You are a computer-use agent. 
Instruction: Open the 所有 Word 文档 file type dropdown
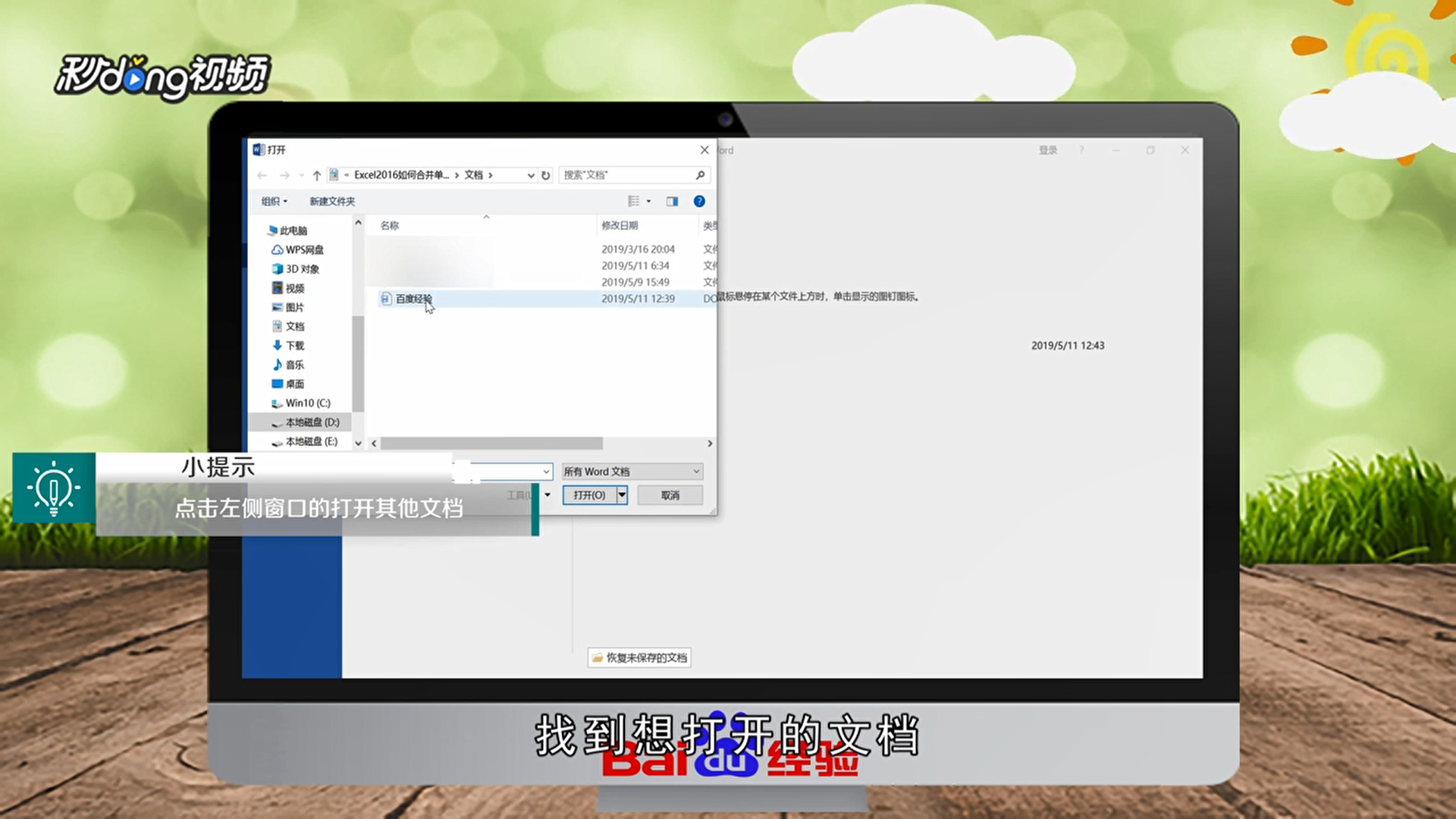click(x=632, y=472)
